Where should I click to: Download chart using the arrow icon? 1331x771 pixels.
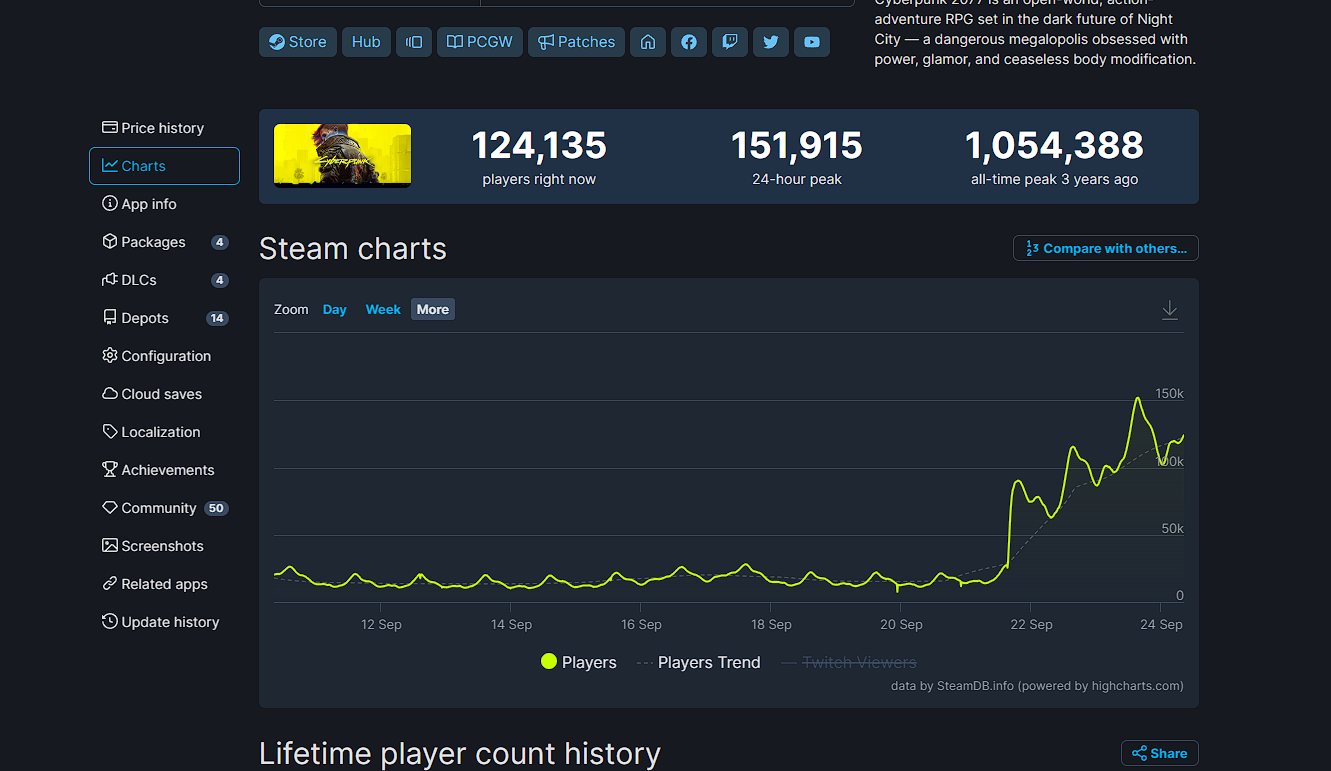[1169, 310]
